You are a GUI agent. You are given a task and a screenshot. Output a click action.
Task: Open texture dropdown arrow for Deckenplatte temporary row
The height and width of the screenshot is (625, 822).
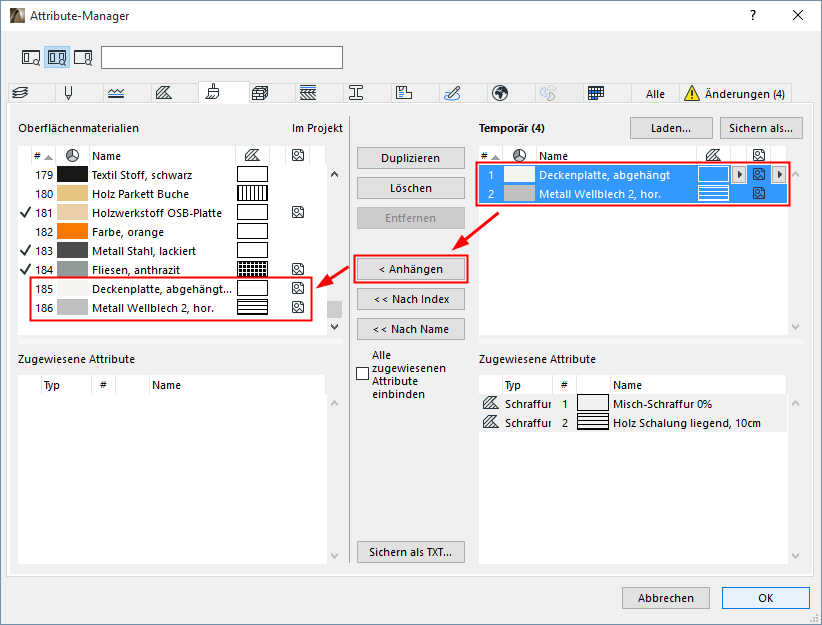[779, 175]
